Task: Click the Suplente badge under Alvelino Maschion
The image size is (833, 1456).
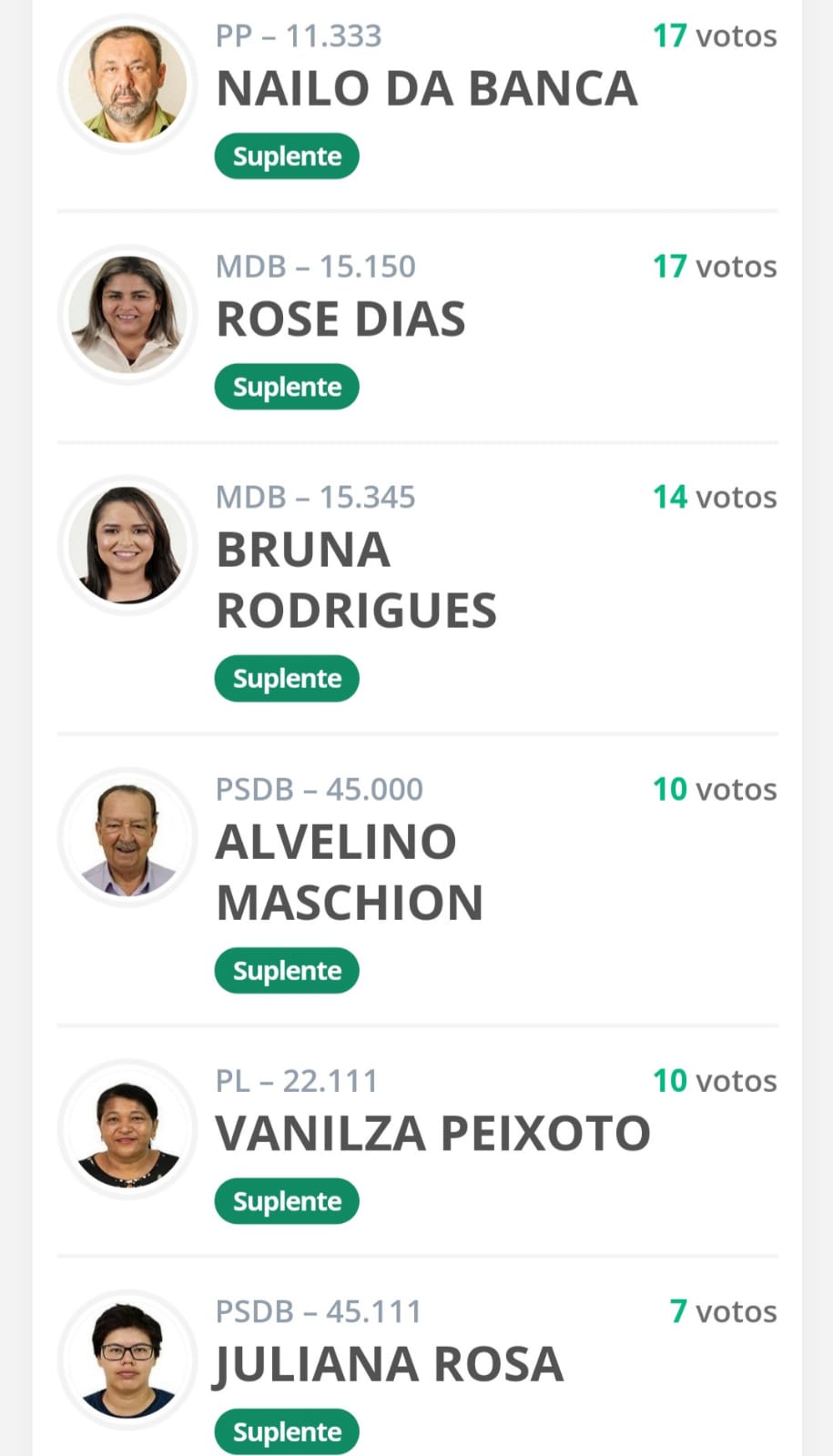Action: (x=287, y=971)
